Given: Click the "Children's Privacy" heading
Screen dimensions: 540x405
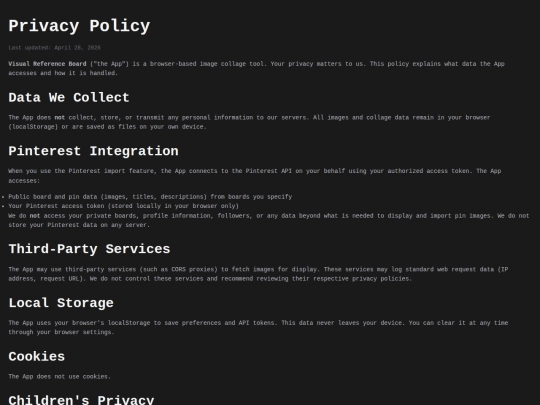Looking at the screenshot, I should point(81,399).
